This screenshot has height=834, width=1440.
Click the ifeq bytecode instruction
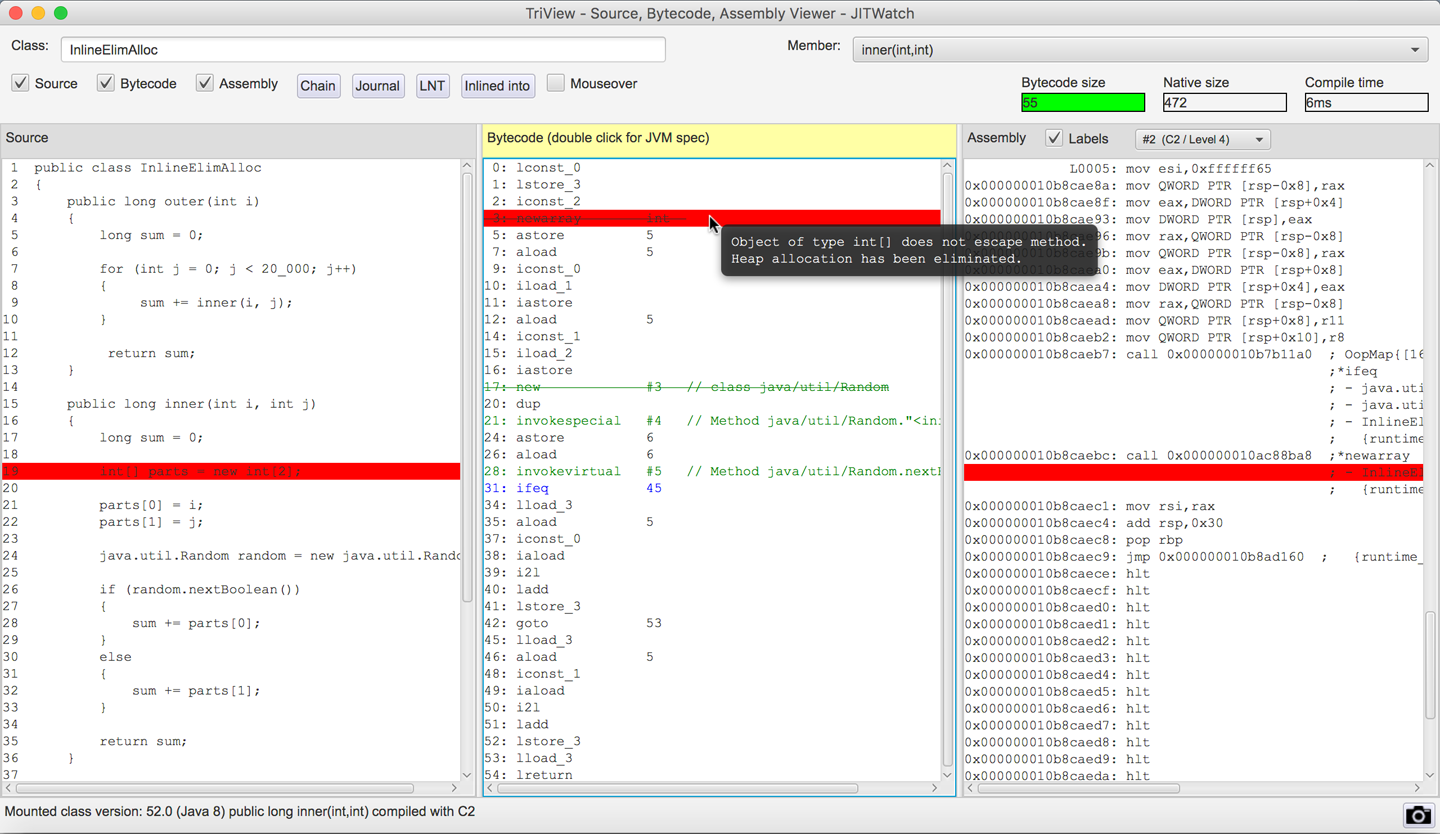(532, 488)
